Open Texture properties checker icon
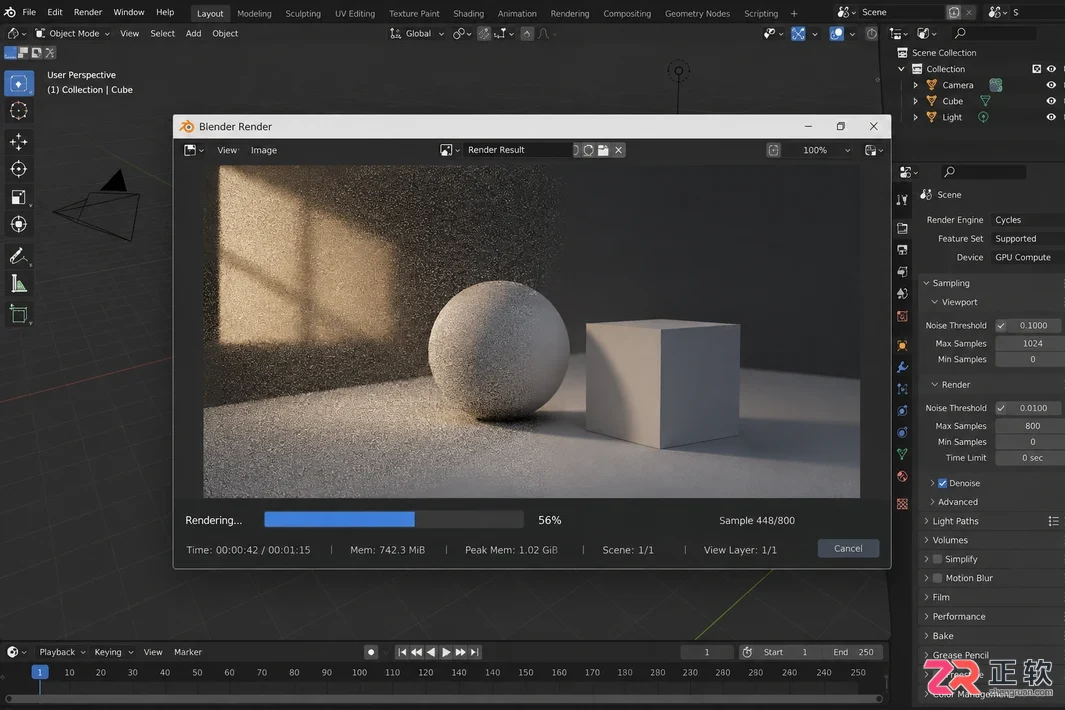Image resolution: width=1065 pixels, height=710 pixels. point(902,503)
